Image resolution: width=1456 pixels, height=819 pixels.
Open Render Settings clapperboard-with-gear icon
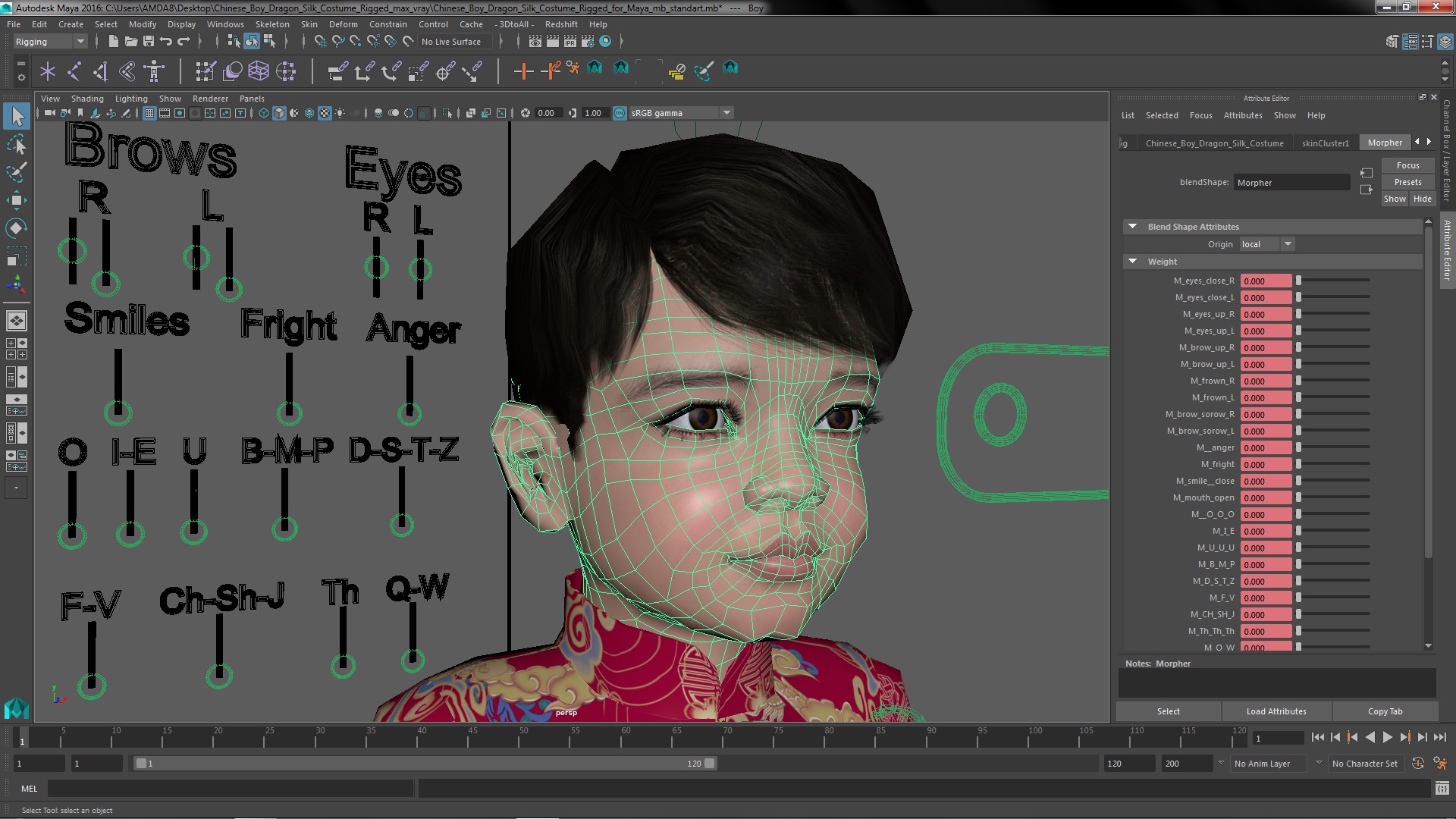point(587,42)
